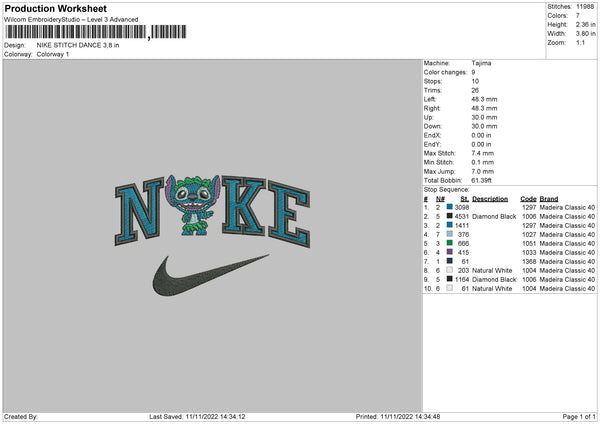Select stitch count 4531 in stop row 2

tap(461, 217)
